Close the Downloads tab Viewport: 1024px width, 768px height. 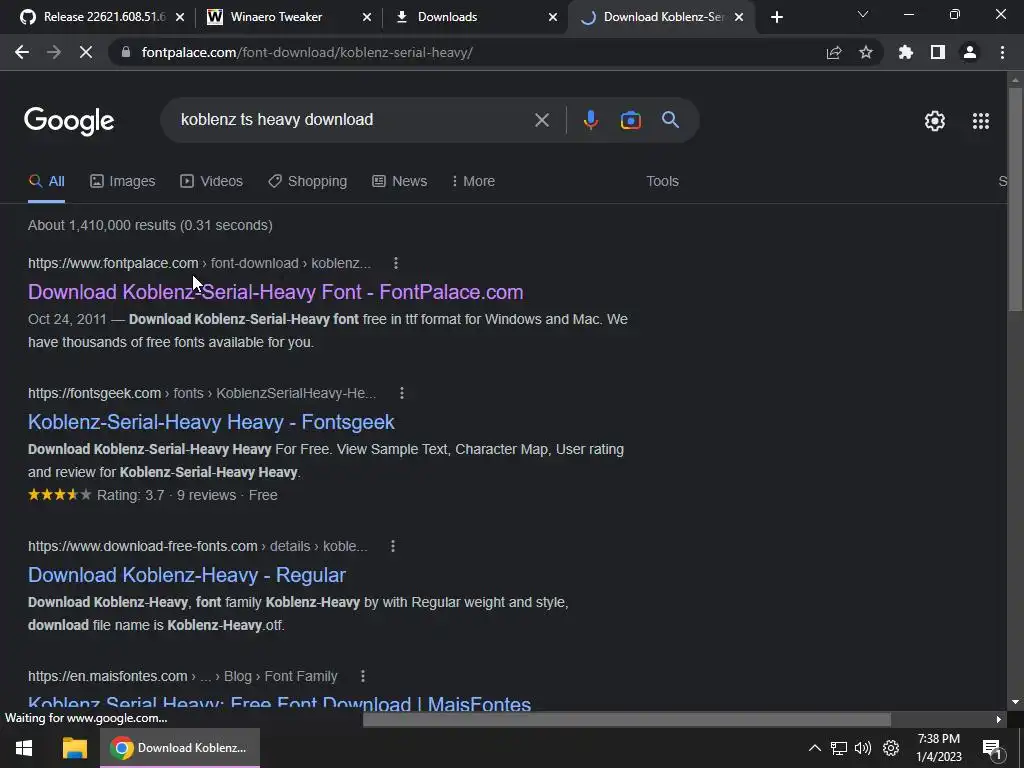coord(553,17)
